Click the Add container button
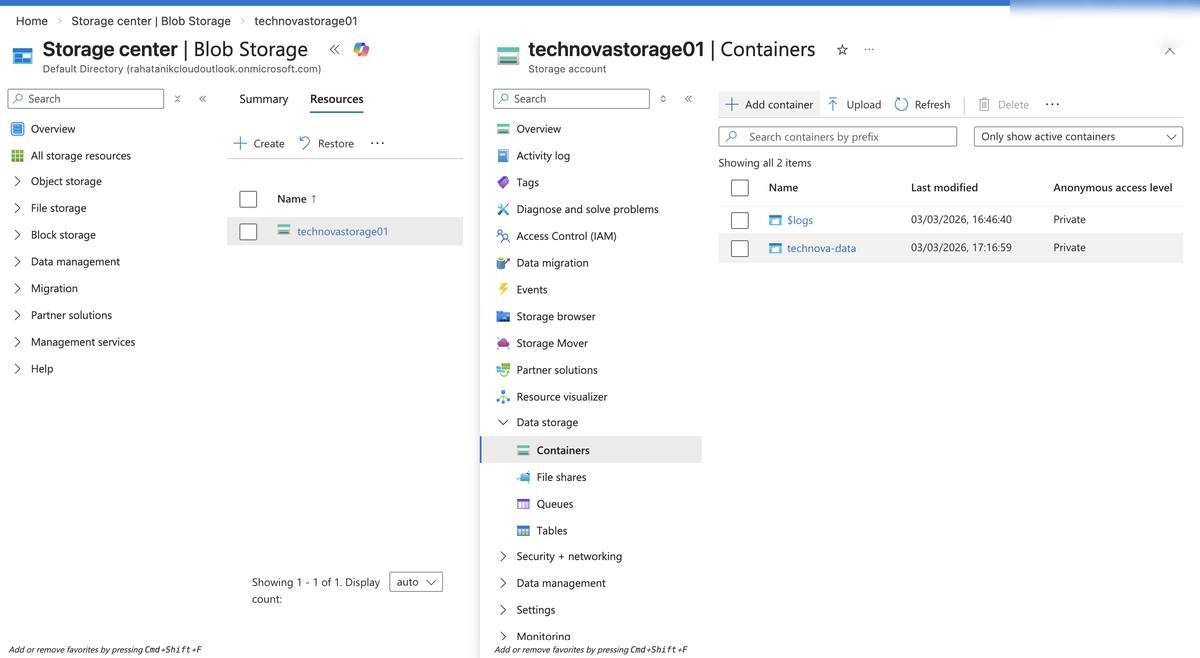This screenshot has height=658, width=1200. pos(769,104)
